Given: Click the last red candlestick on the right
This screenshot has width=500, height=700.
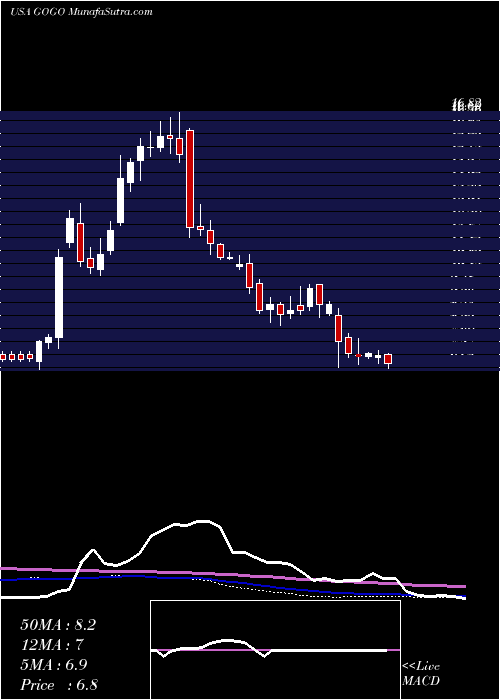Looking at the screenshot, I should tap(388, 361).
